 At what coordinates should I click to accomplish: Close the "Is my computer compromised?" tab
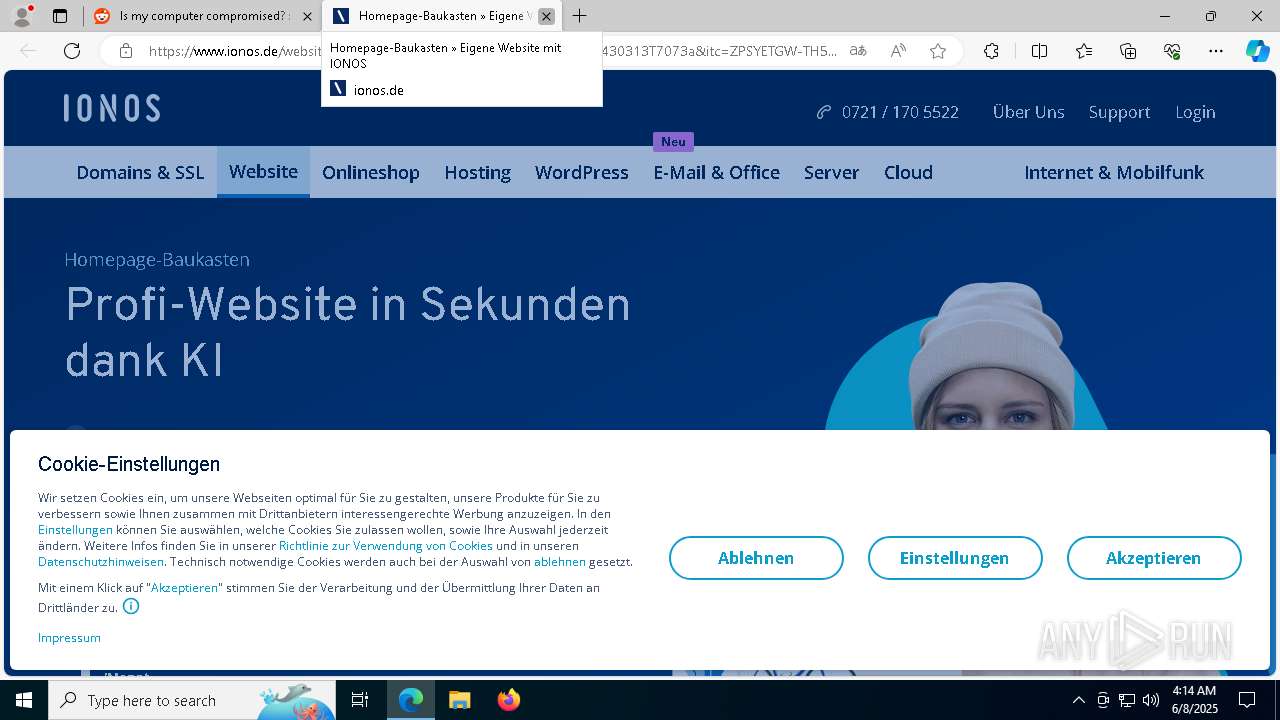click(307, 16)
